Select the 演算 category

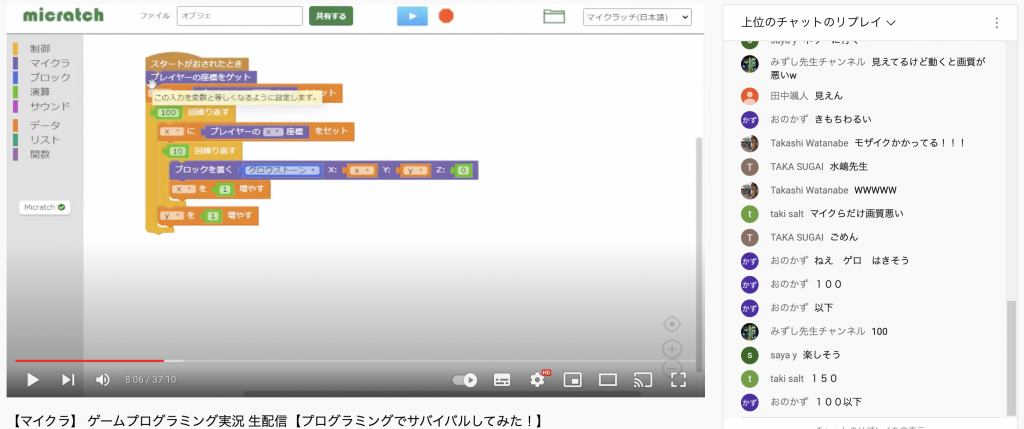pyautogui.click(x=40, y=91)
